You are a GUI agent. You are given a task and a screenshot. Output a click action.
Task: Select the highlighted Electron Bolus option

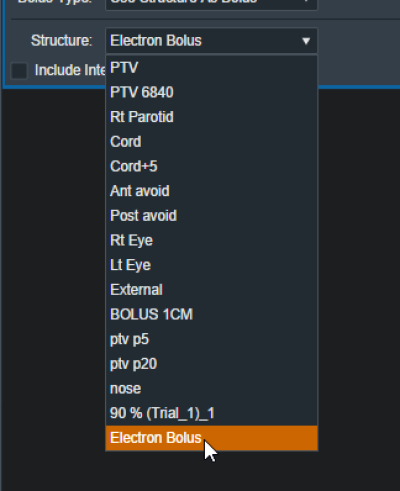tap(212, 438)
